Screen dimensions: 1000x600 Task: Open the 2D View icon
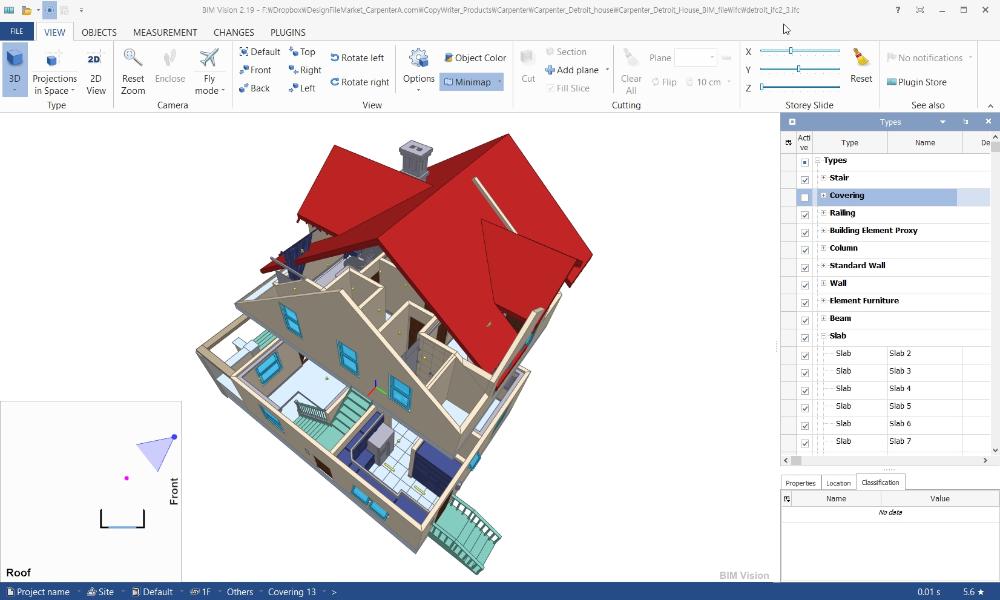point(95,59)
